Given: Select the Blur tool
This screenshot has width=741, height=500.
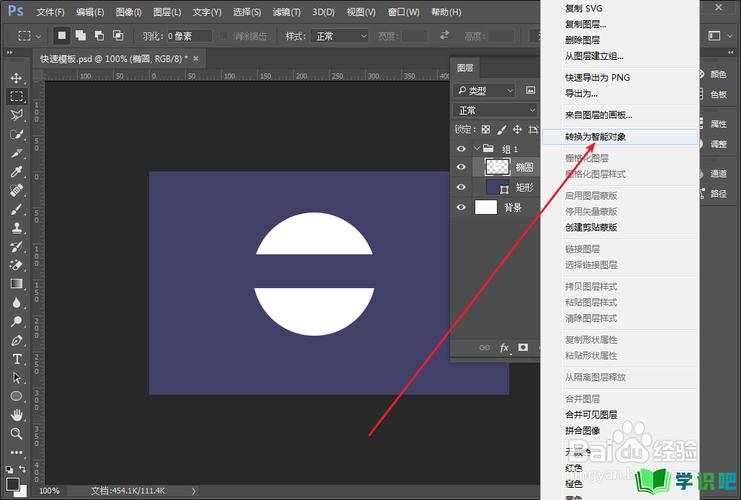Looking at the screenshot, I should 17,302.
